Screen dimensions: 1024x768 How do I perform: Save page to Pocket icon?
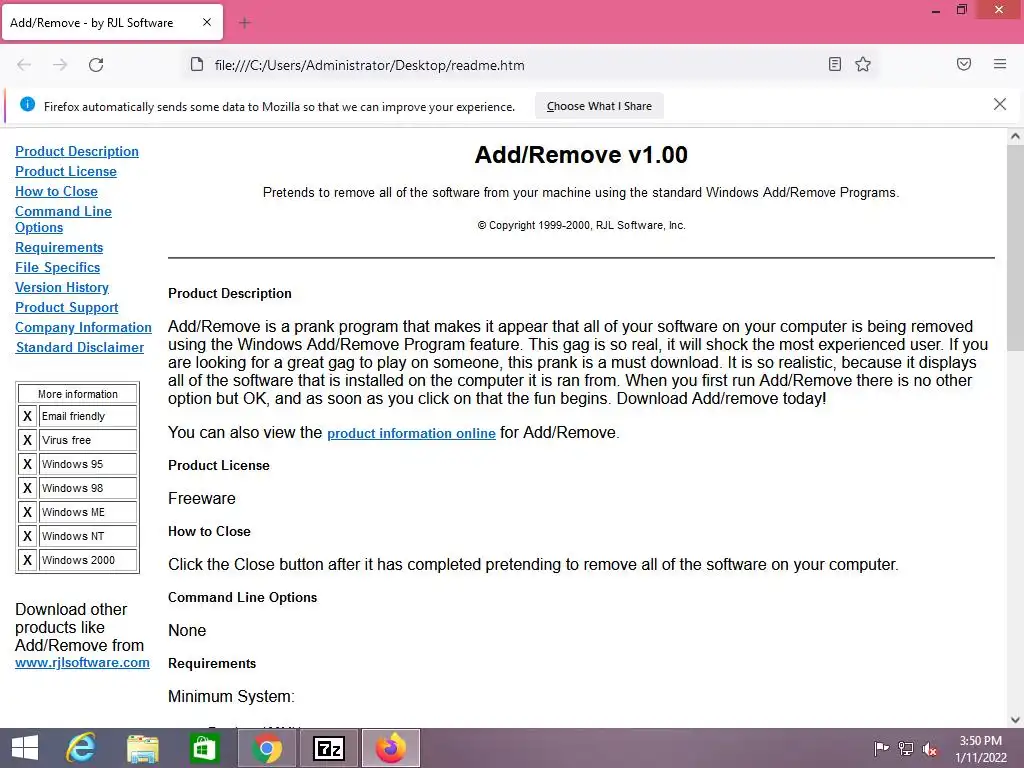click(x=964, y=64)
